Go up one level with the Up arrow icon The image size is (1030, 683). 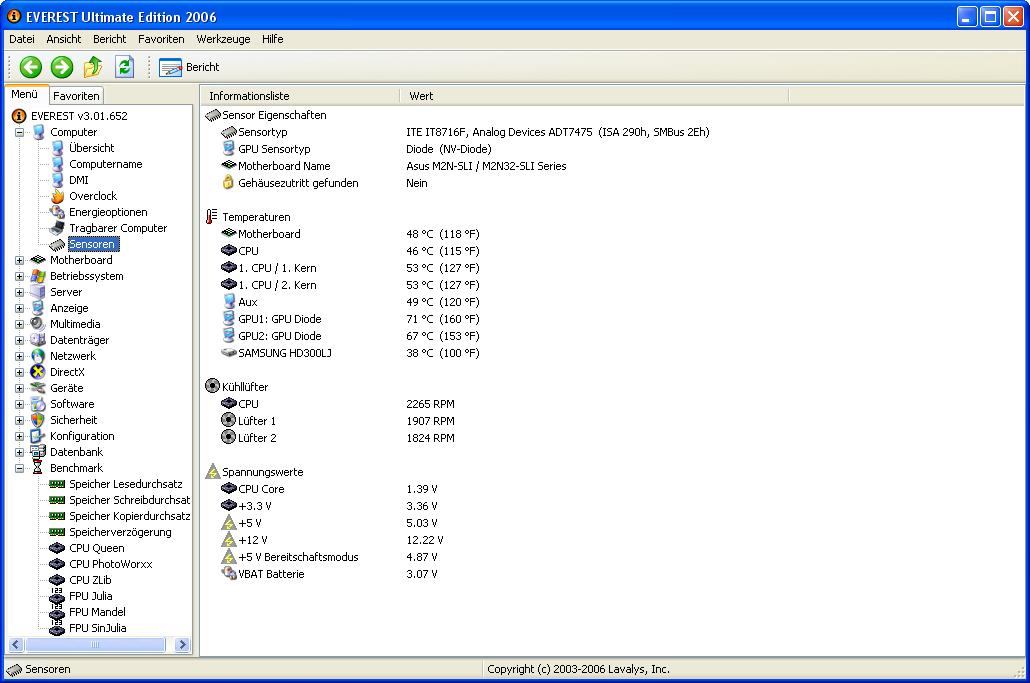(x=93, y=67)
